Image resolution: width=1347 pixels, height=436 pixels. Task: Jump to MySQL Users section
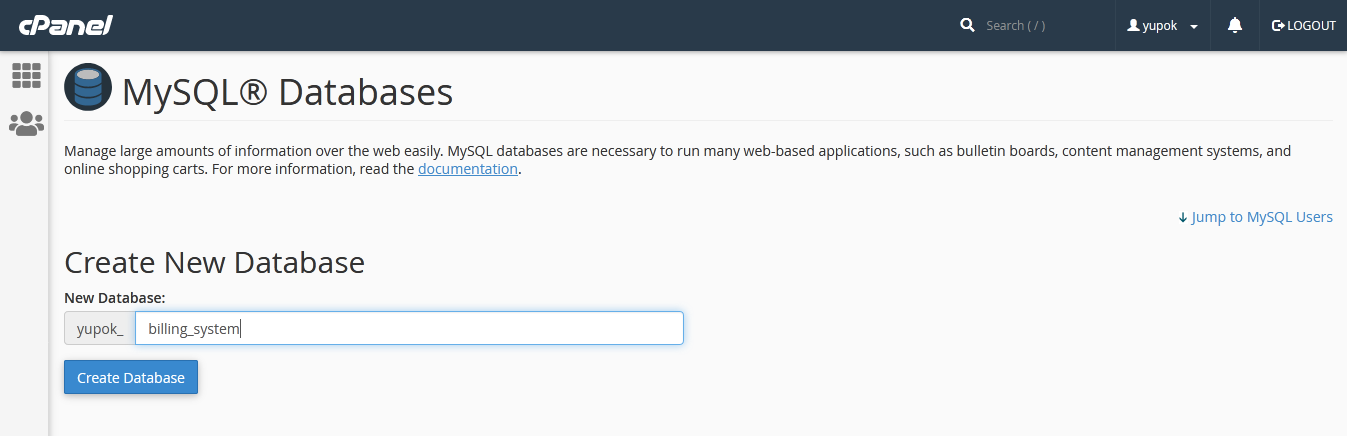point(1261,217)
